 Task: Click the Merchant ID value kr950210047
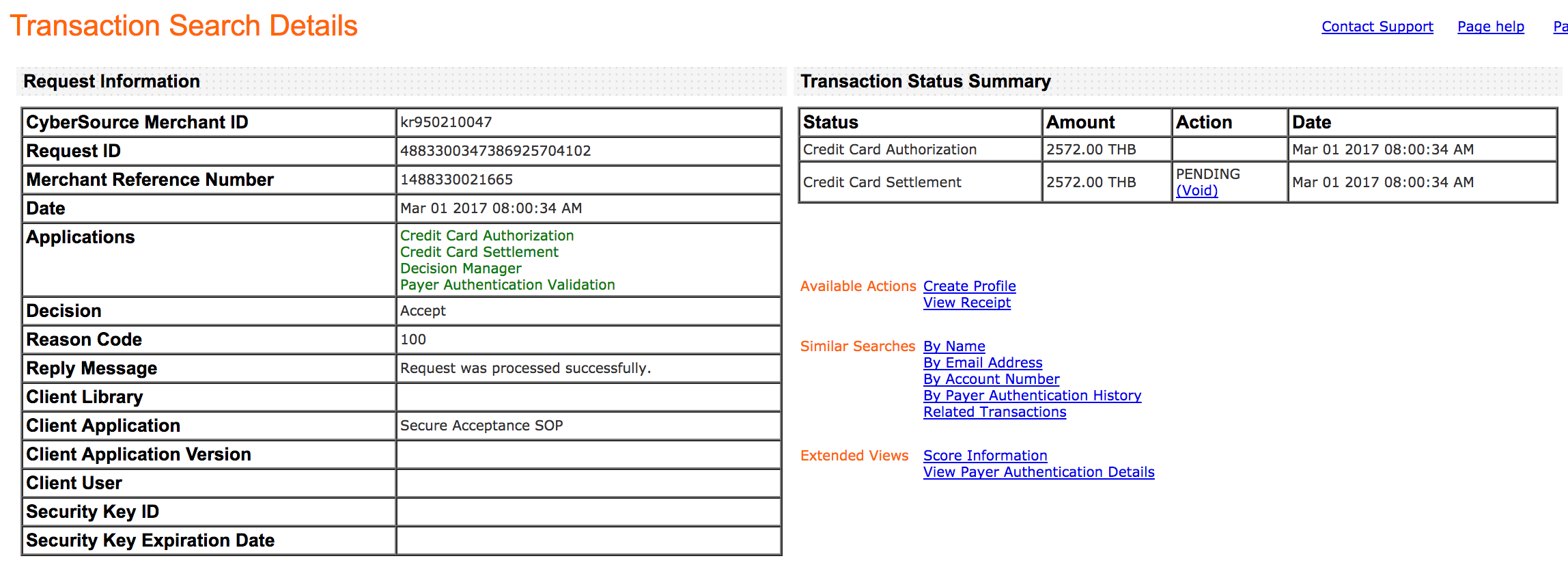(446, 122)
